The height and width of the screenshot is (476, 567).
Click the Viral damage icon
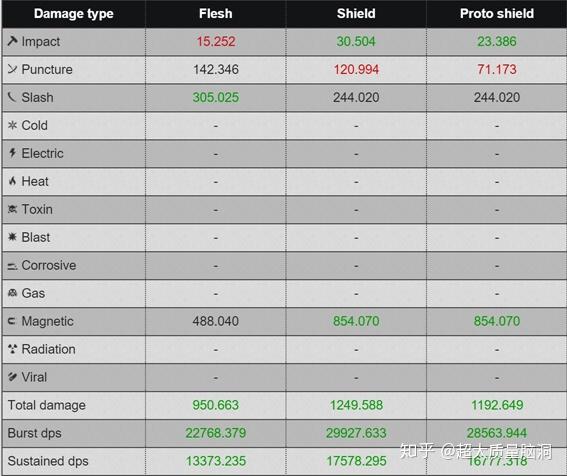12,377
